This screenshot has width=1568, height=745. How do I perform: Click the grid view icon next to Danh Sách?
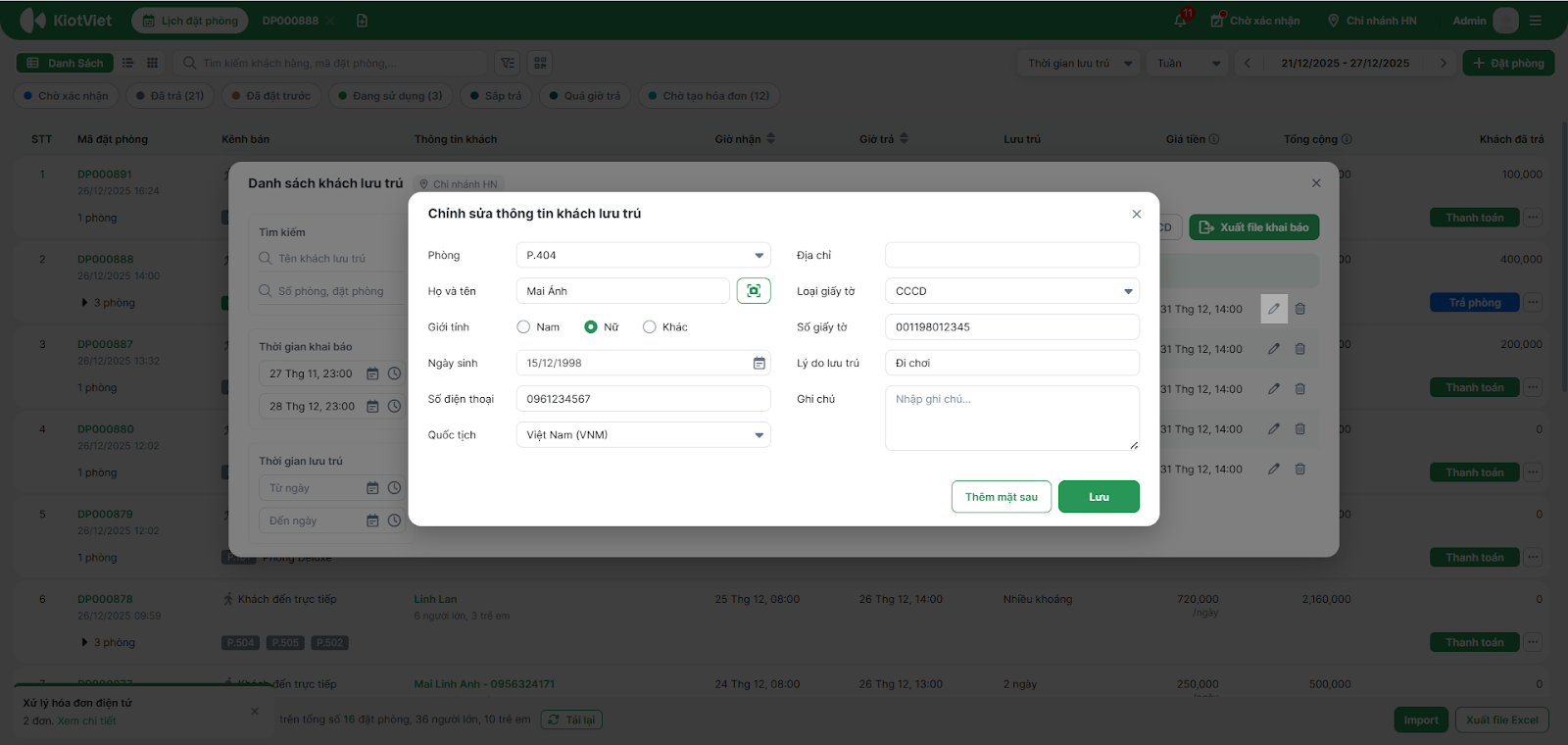tap(152, 63)
